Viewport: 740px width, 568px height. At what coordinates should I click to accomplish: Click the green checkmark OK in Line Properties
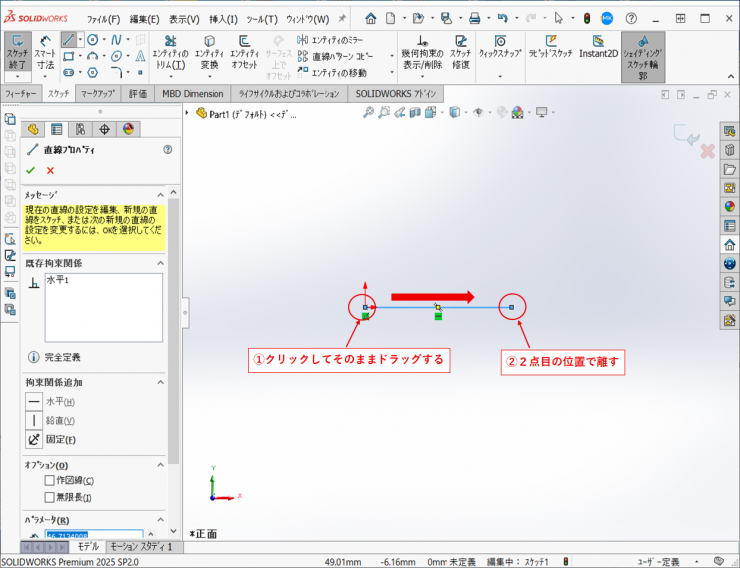(x=31, y=170)
